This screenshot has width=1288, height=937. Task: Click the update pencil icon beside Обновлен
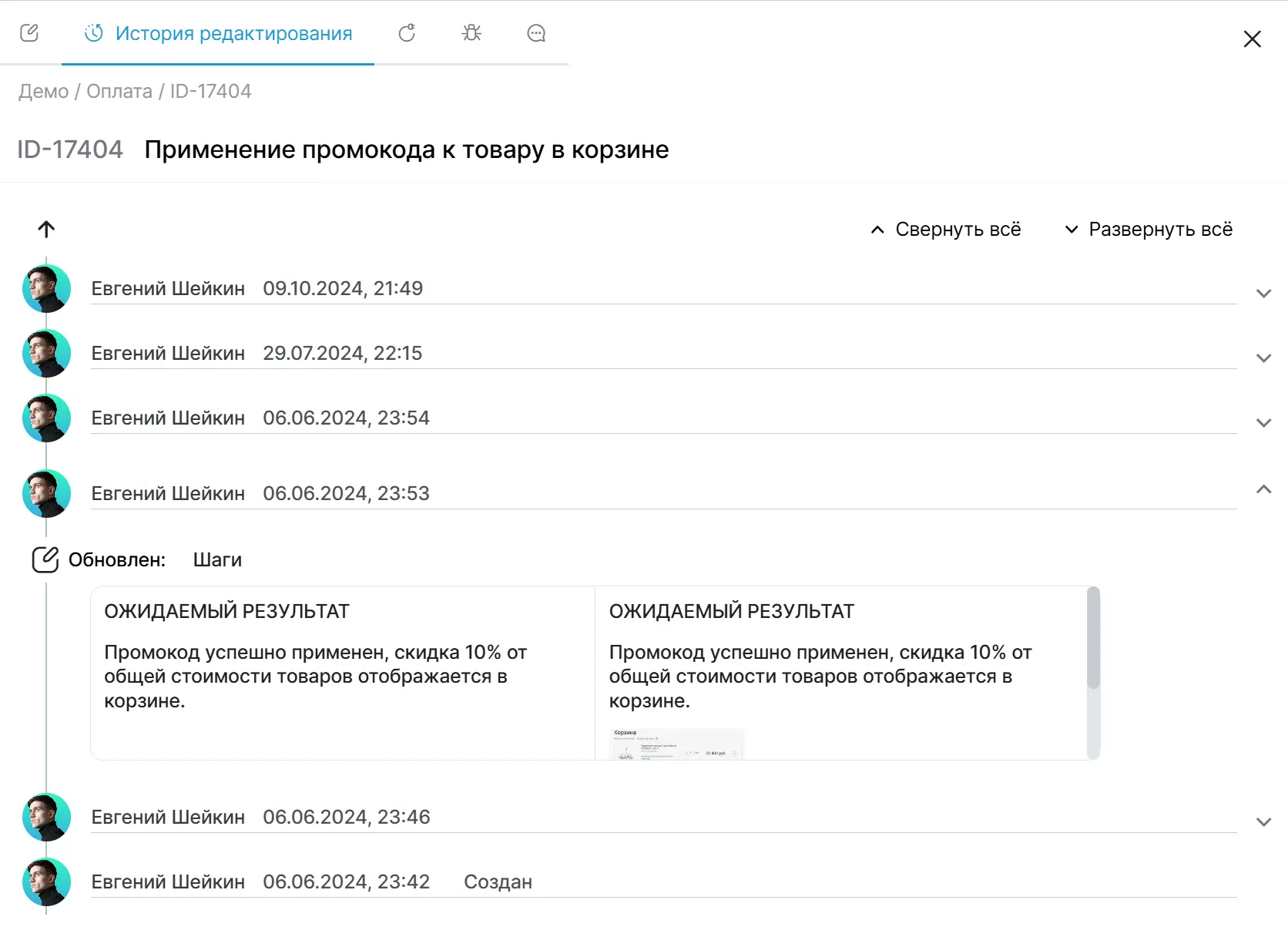pos(45,559)
